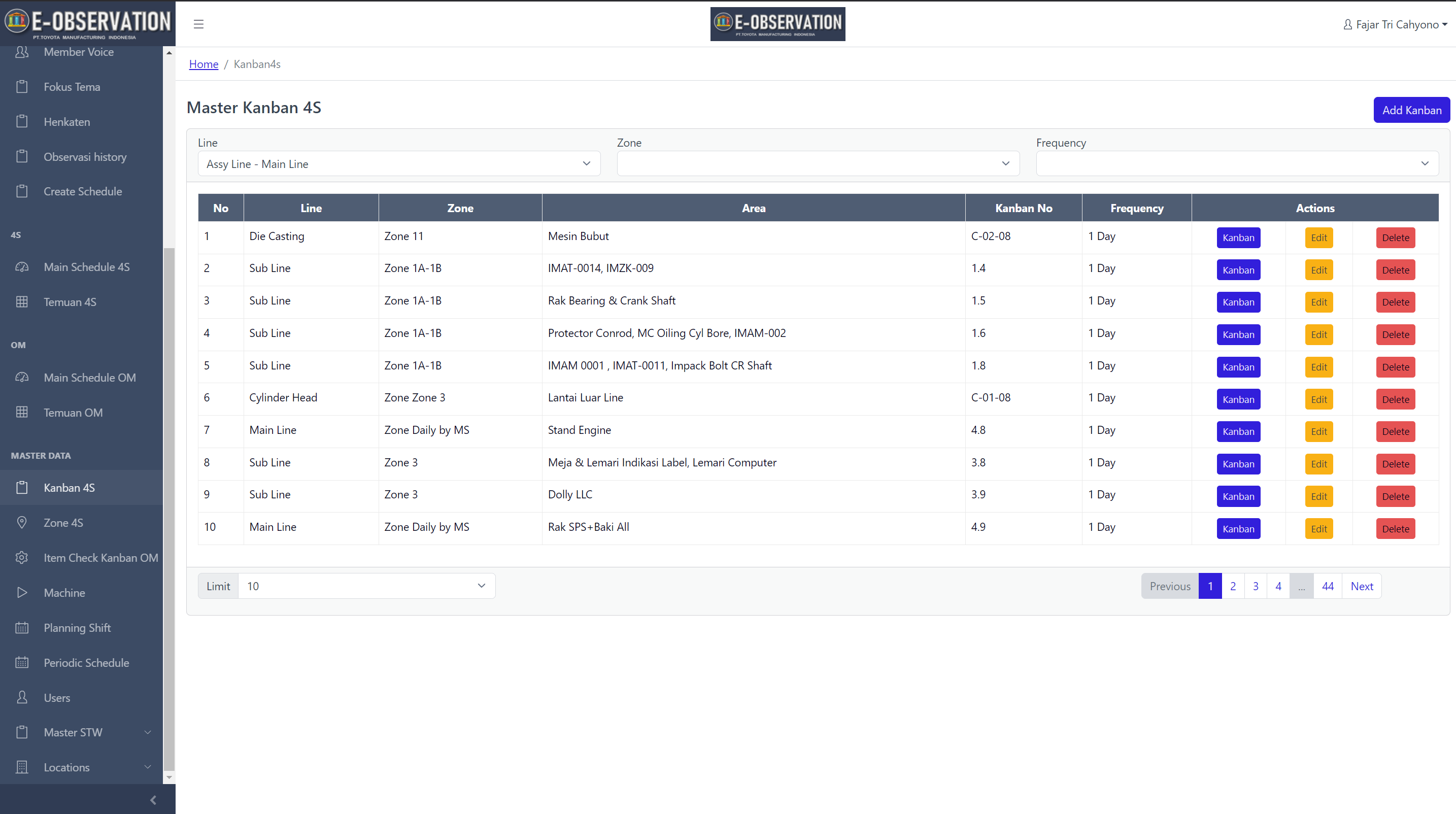The height and width of the screenshot is (814, 1456).
Task: Edit the Lantai Luar Line row
Action: coord(1318,399)
